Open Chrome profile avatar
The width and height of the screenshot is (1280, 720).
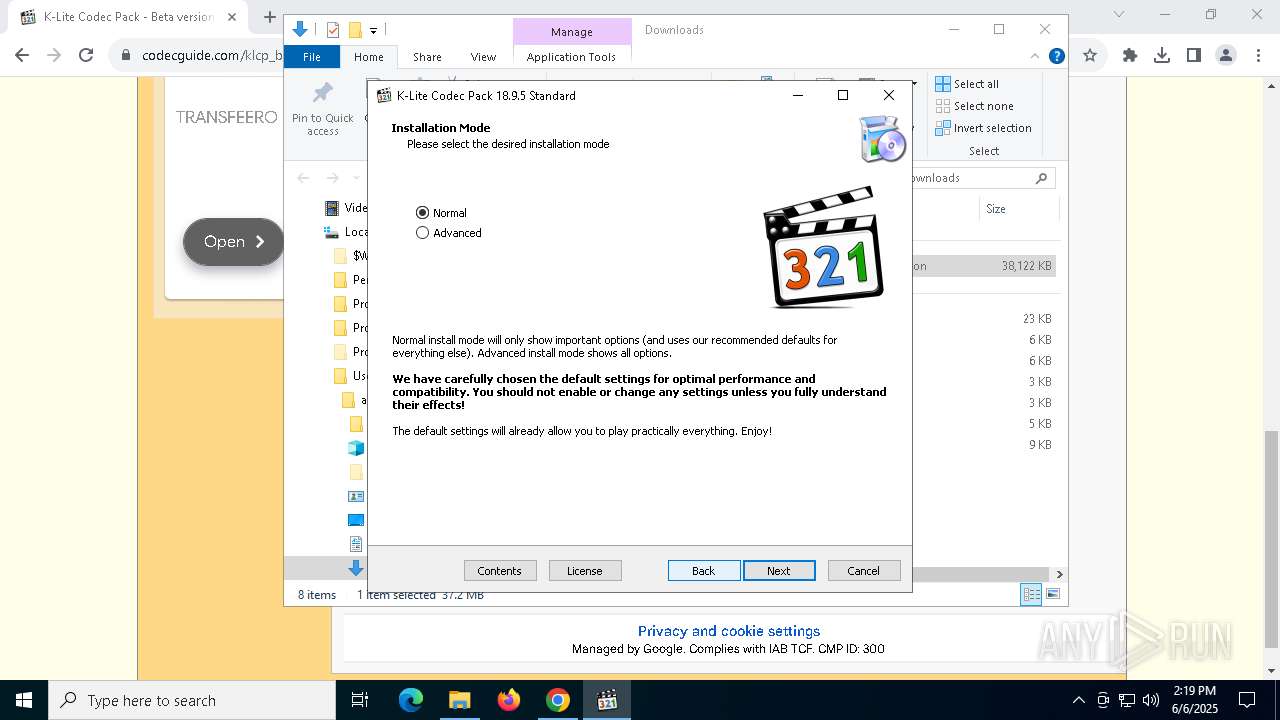coord(1226,56)
